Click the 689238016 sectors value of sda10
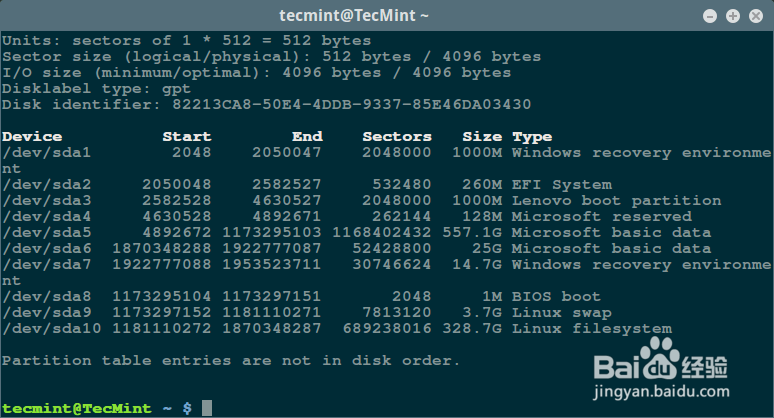Viewport: 774px width, 418px height. [387, 329]
